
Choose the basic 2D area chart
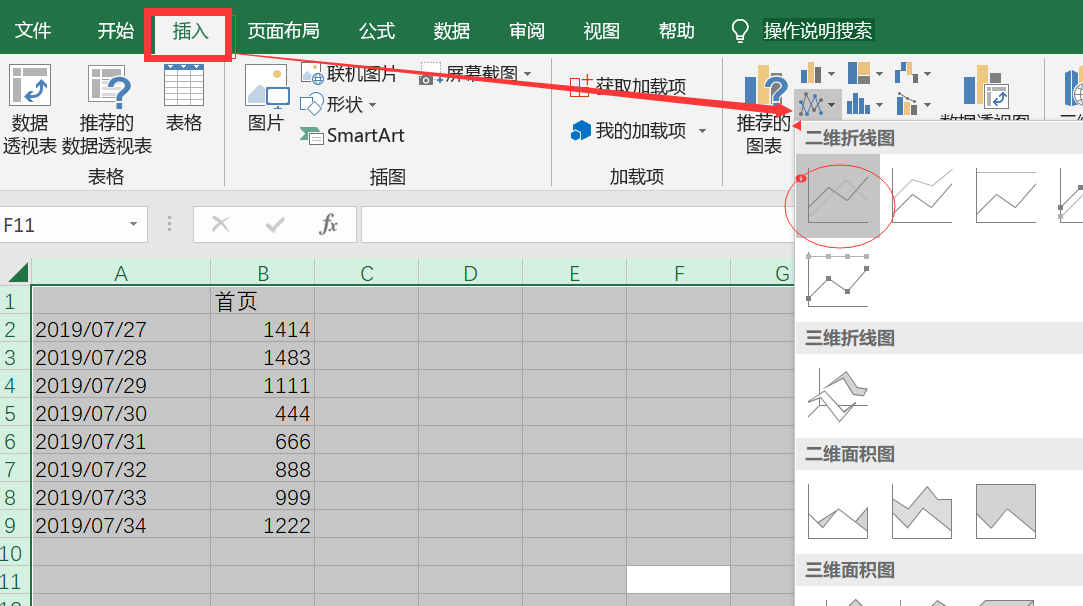[x=838, y=511]
